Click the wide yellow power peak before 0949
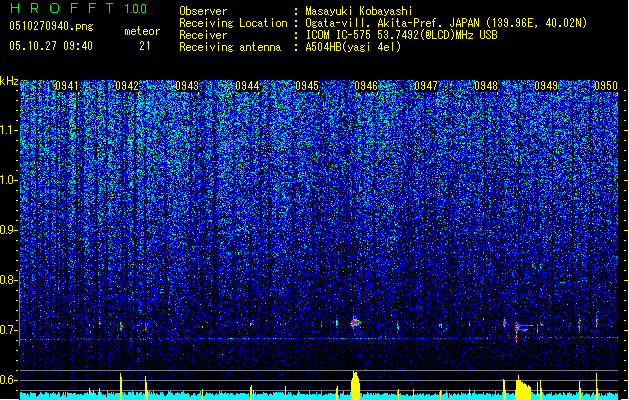 tap(523, 388)
